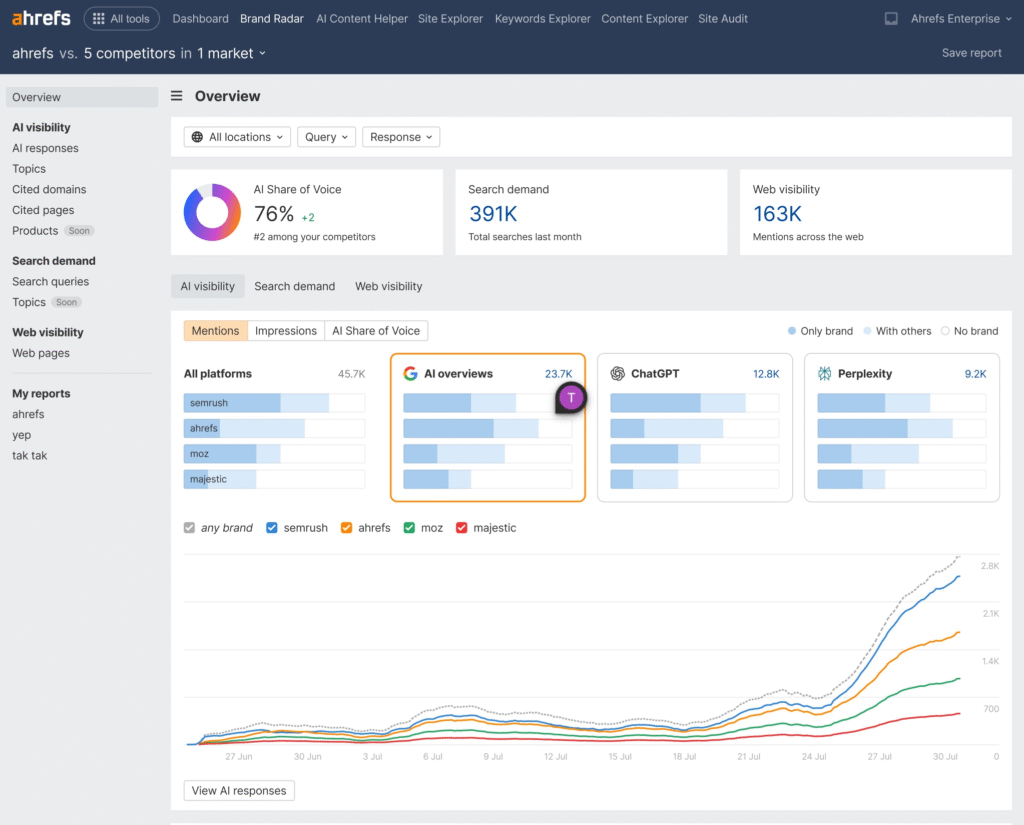Select the AI Share of Voice metric tab
The image size is (1024, 825).
click(x=376, y=331)
